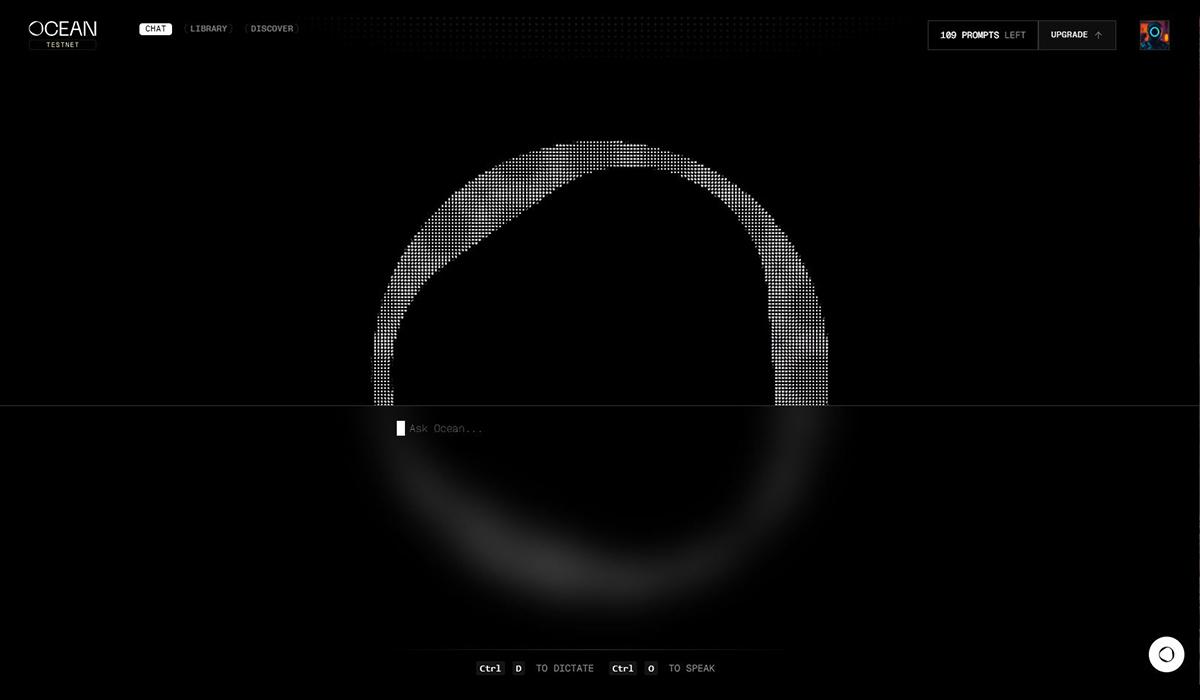Open the profile avatar menu
Image resolution: width=1200 pixels, height=700 pixels.
click(1154, 35)
